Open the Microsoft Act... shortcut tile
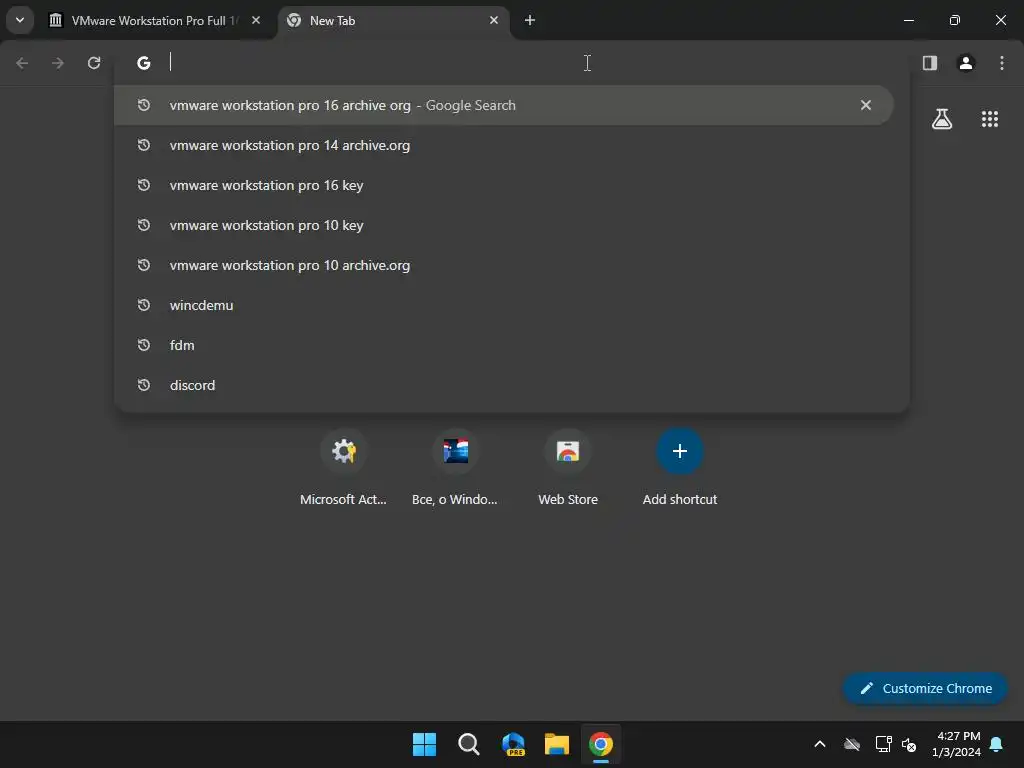 pos(344,468)
